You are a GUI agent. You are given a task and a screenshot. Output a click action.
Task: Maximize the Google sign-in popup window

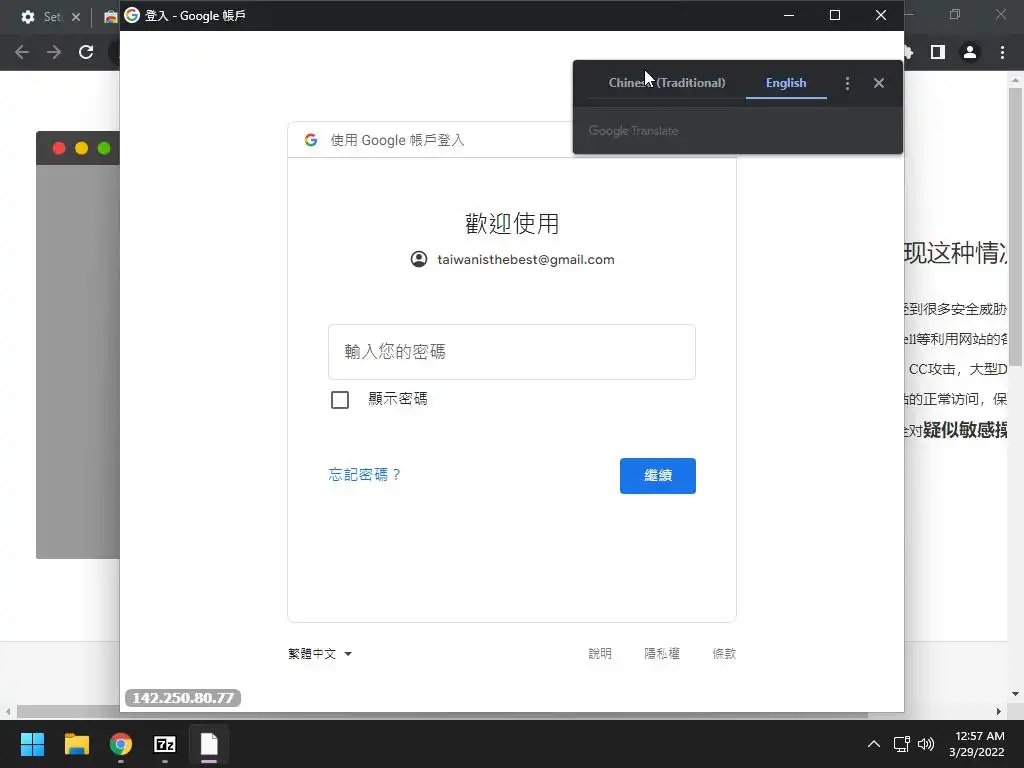835,15
